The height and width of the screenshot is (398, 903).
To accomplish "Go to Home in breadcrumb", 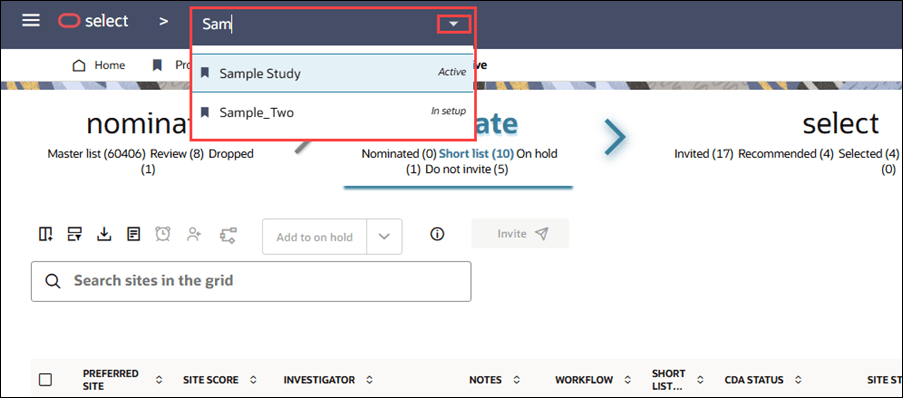I will (x=109, y=65).
